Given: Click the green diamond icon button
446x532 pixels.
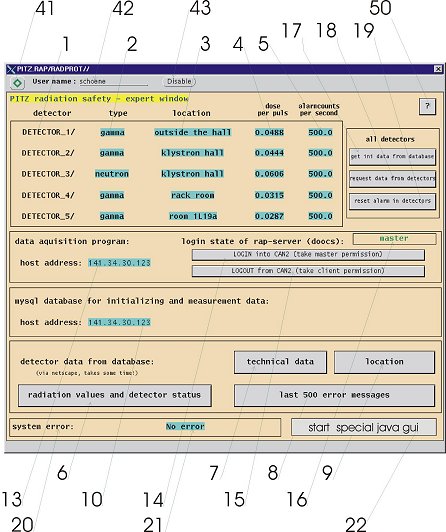Looking at the screenshot, I should [x=17, y=83].
